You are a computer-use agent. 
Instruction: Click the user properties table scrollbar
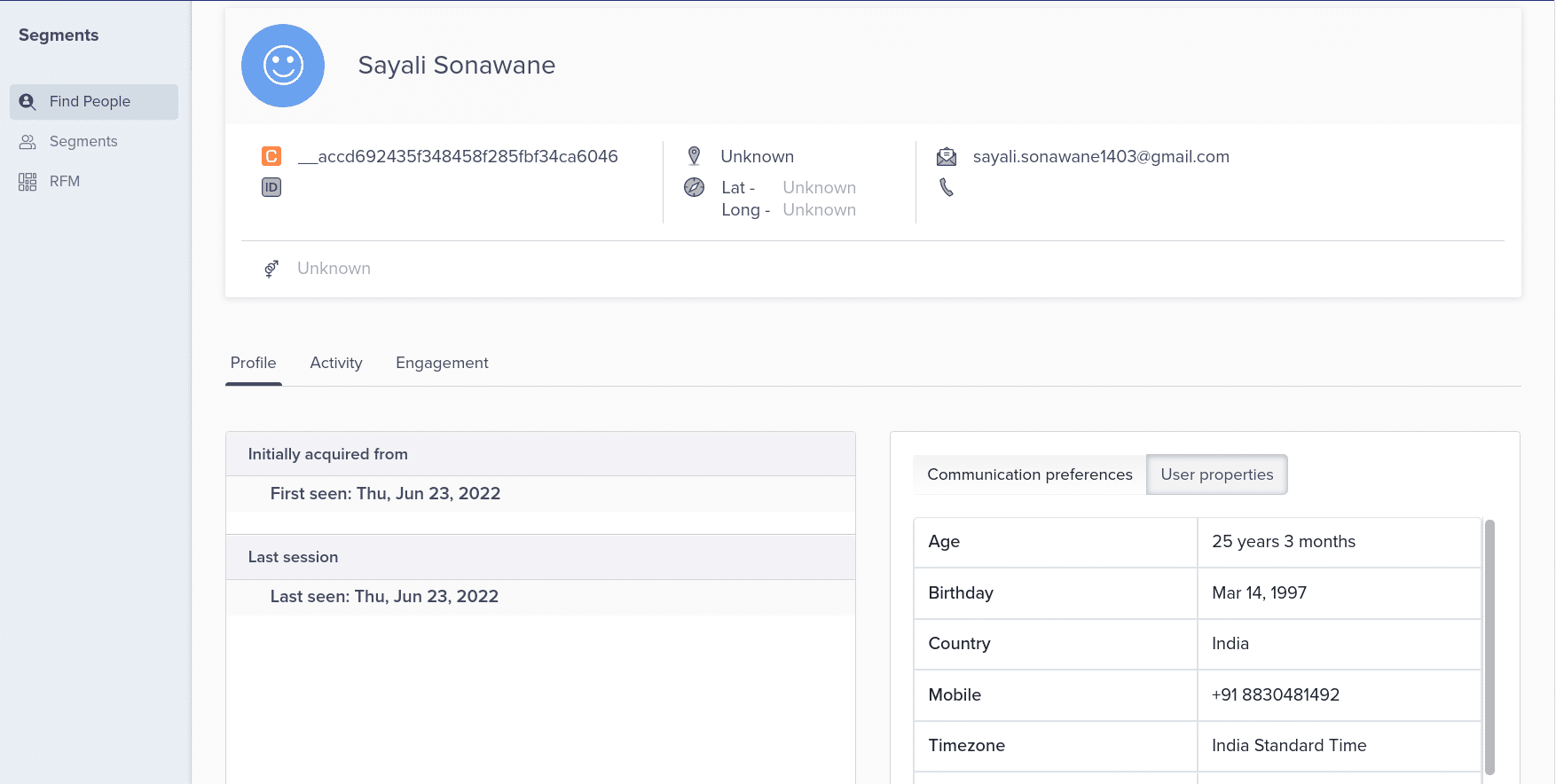(x=1489, y=647)
